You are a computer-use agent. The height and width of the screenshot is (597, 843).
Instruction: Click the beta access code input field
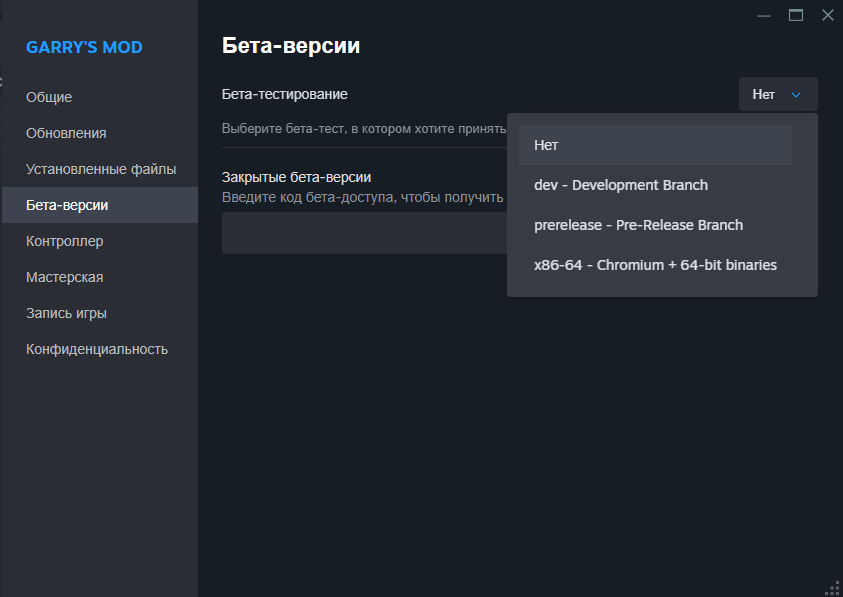365,233
